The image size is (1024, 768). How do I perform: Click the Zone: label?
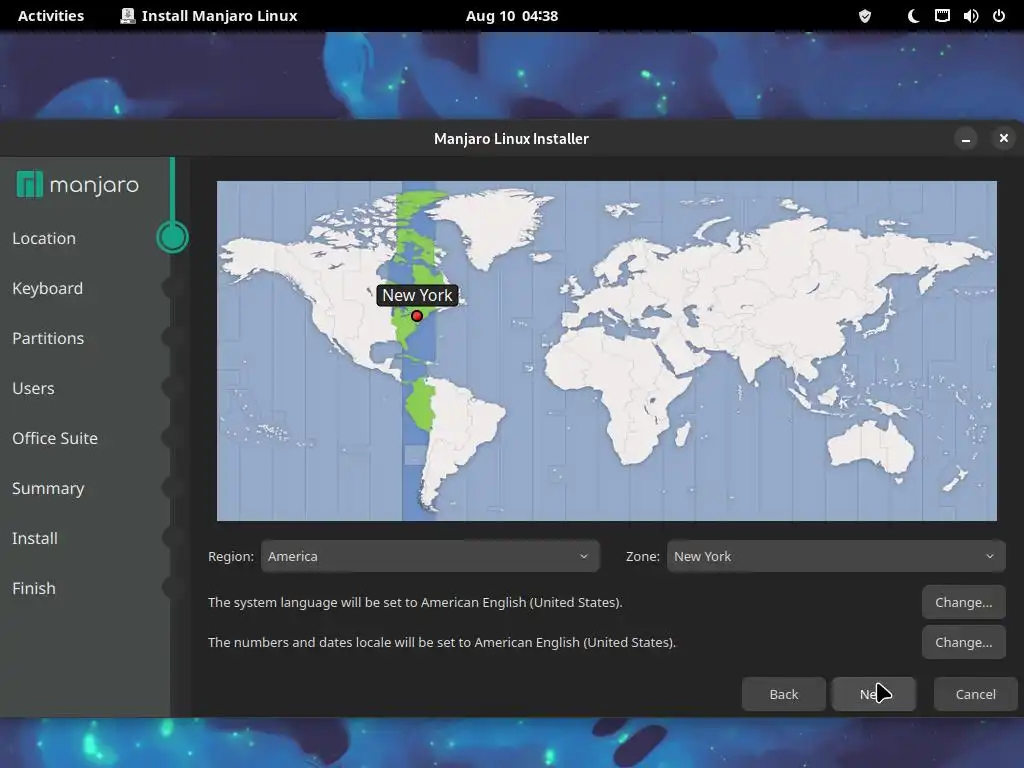[x=643, y=556]
